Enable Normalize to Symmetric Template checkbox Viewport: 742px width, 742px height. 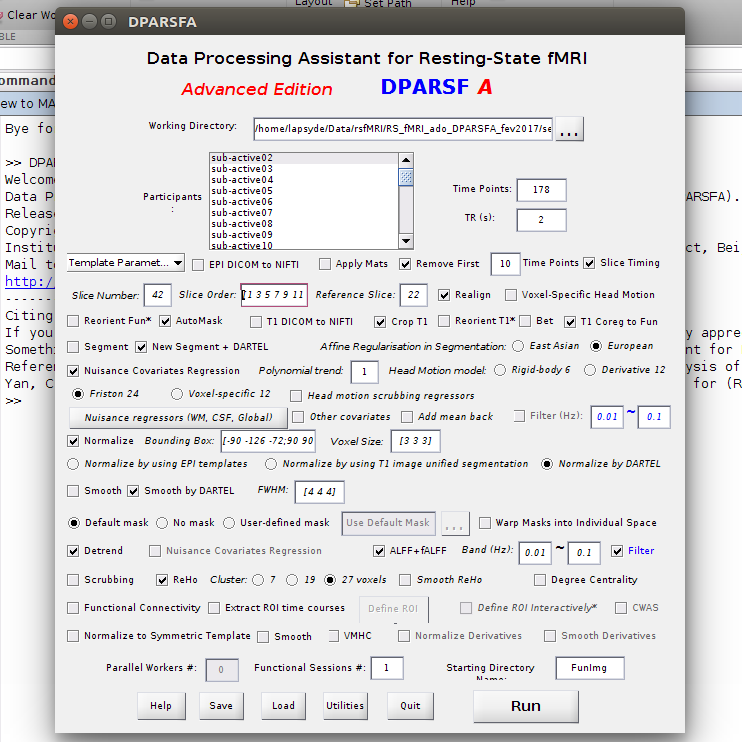click(x=73, y=636)
